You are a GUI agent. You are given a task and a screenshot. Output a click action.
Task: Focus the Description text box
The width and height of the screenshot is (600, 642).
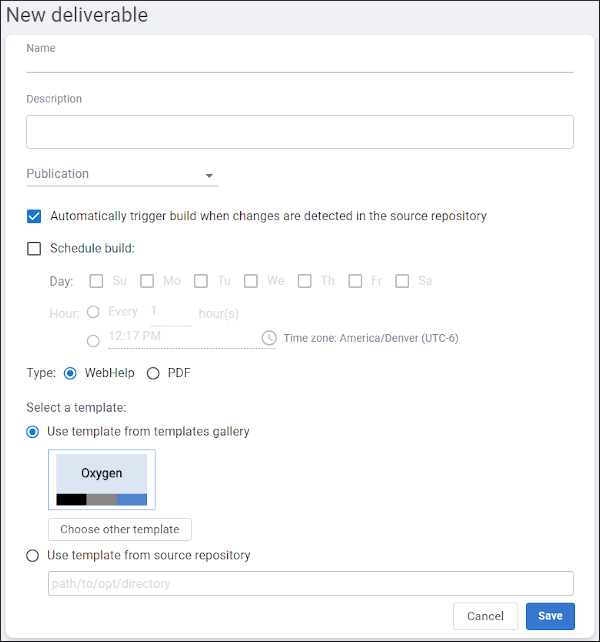pyautogui.click(x=300, y=132)
